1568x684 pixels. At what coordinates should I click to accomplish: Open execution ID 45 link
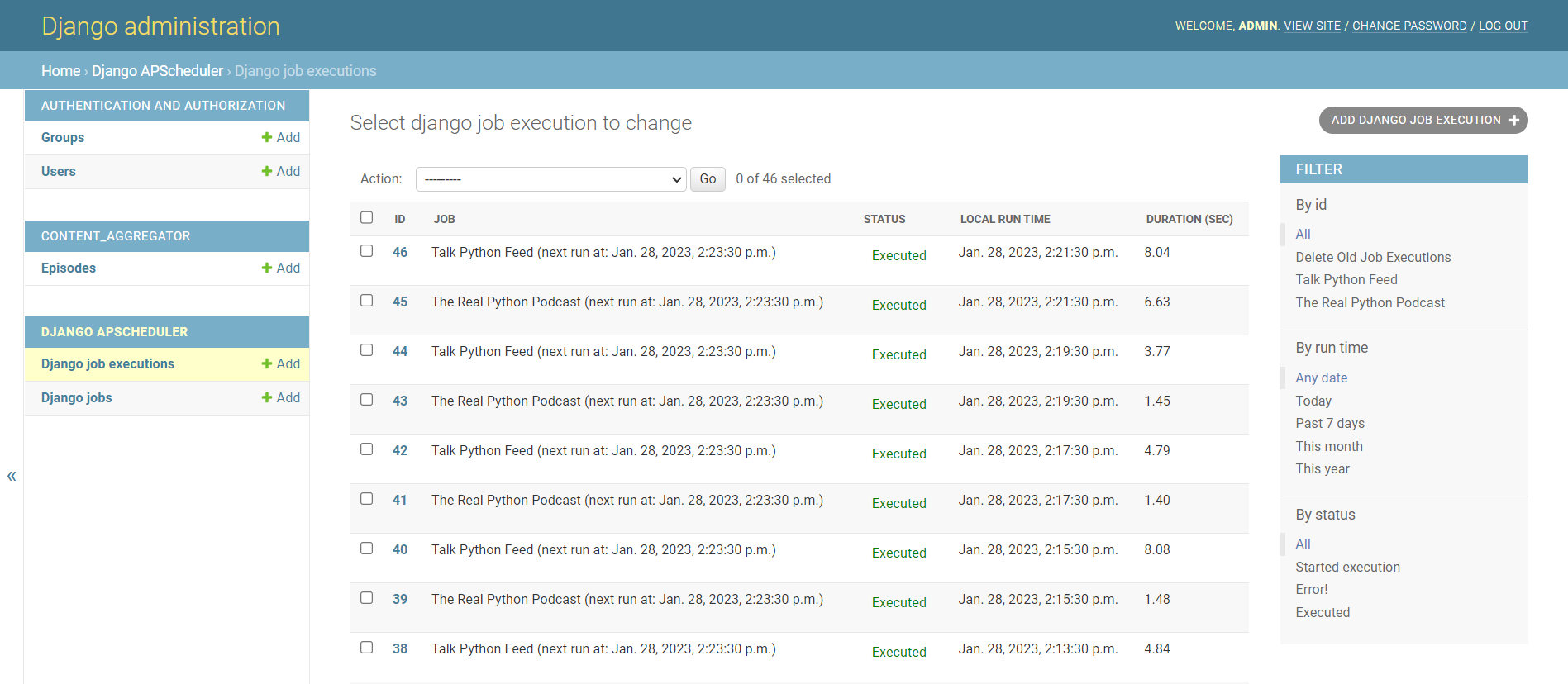point(400,302)
